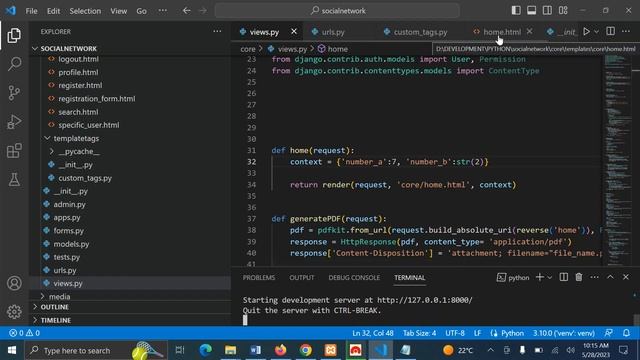Open the Customize Layout icon

(563, 10)
